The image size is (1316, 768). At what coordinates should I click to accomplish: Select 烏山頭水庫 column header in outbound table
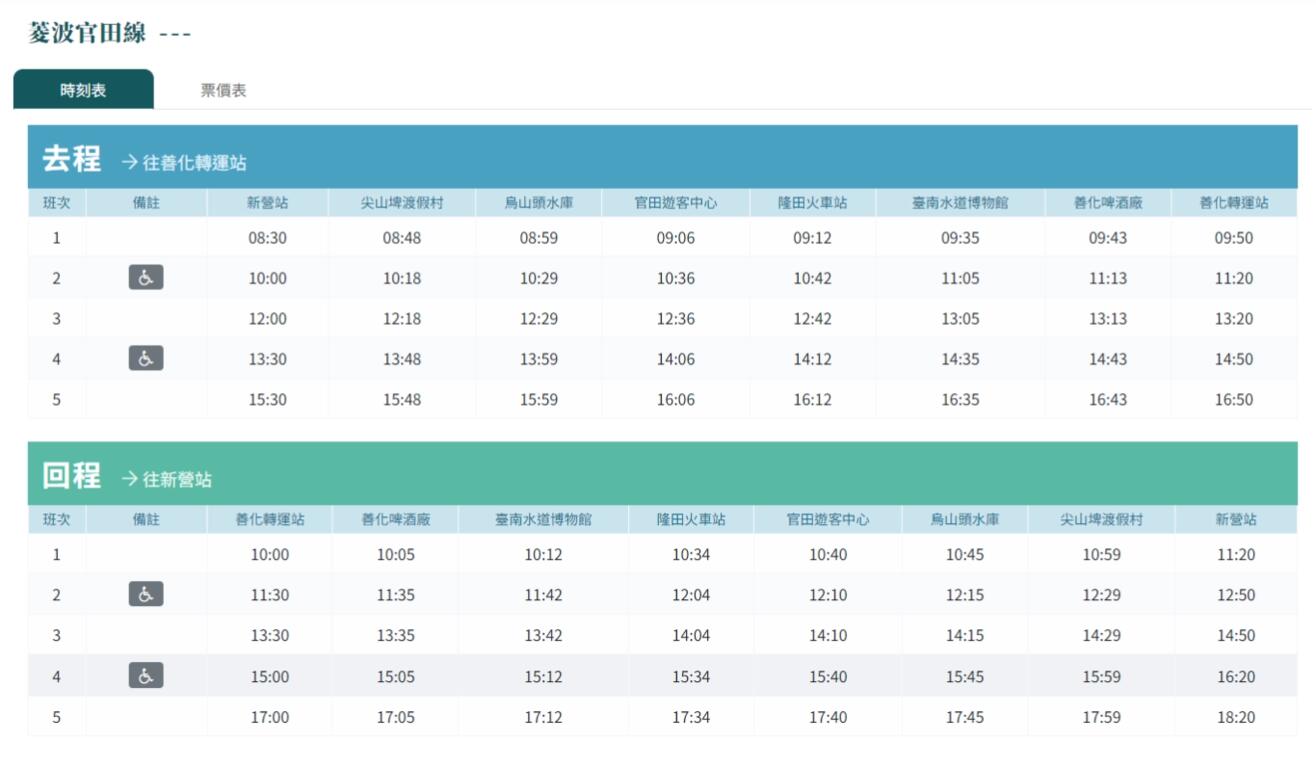[538, 203]
